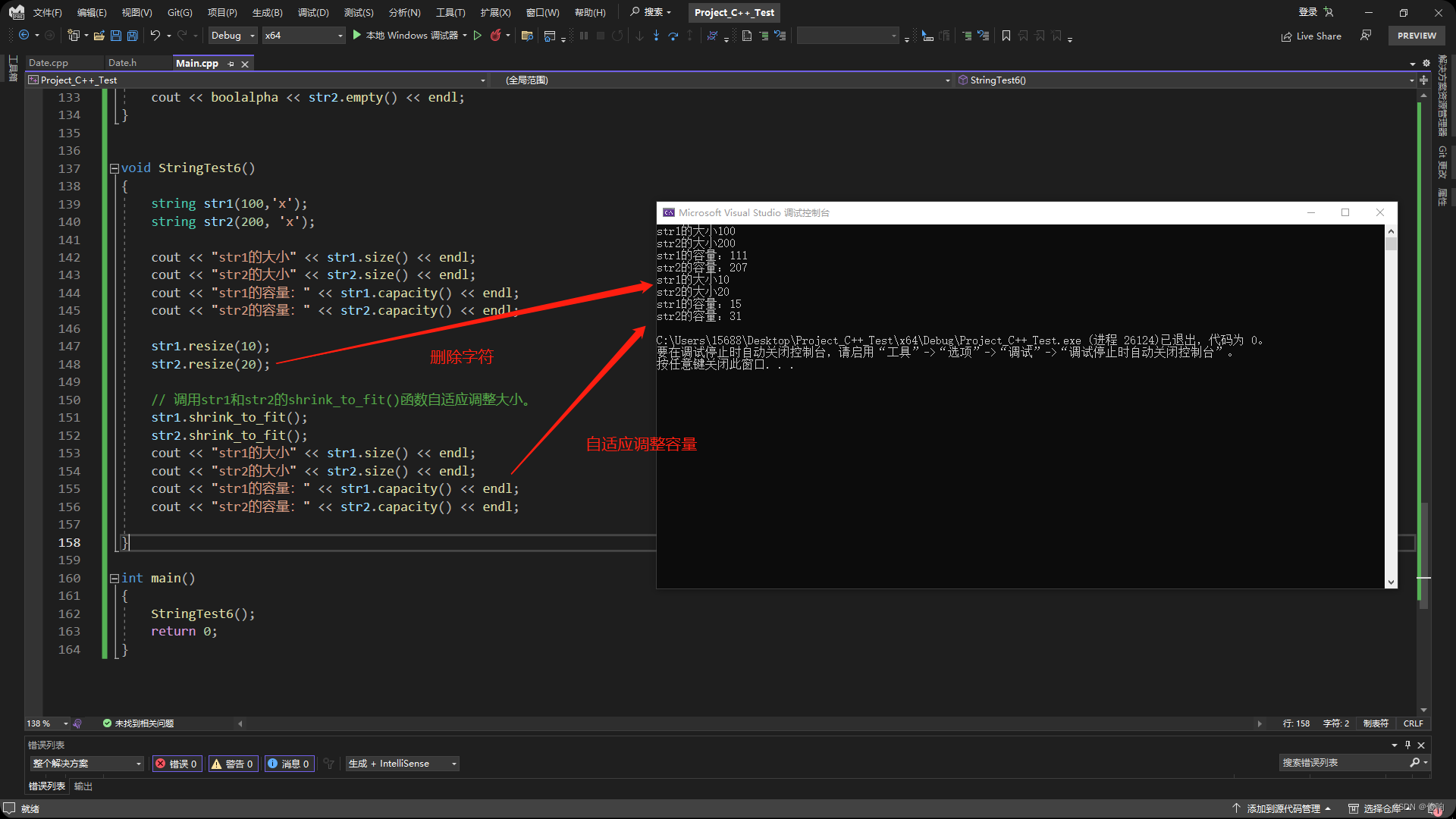1456x819 pixels.
Task: Click the 制表符 indentation indicator
Action: [1376, 723]
